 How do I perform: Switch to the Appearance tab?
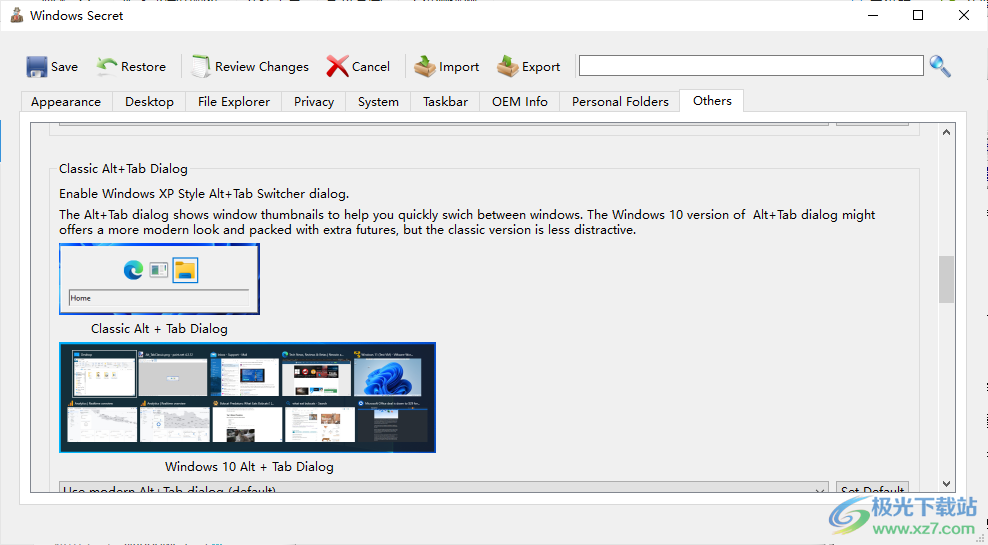pos(66,101)
